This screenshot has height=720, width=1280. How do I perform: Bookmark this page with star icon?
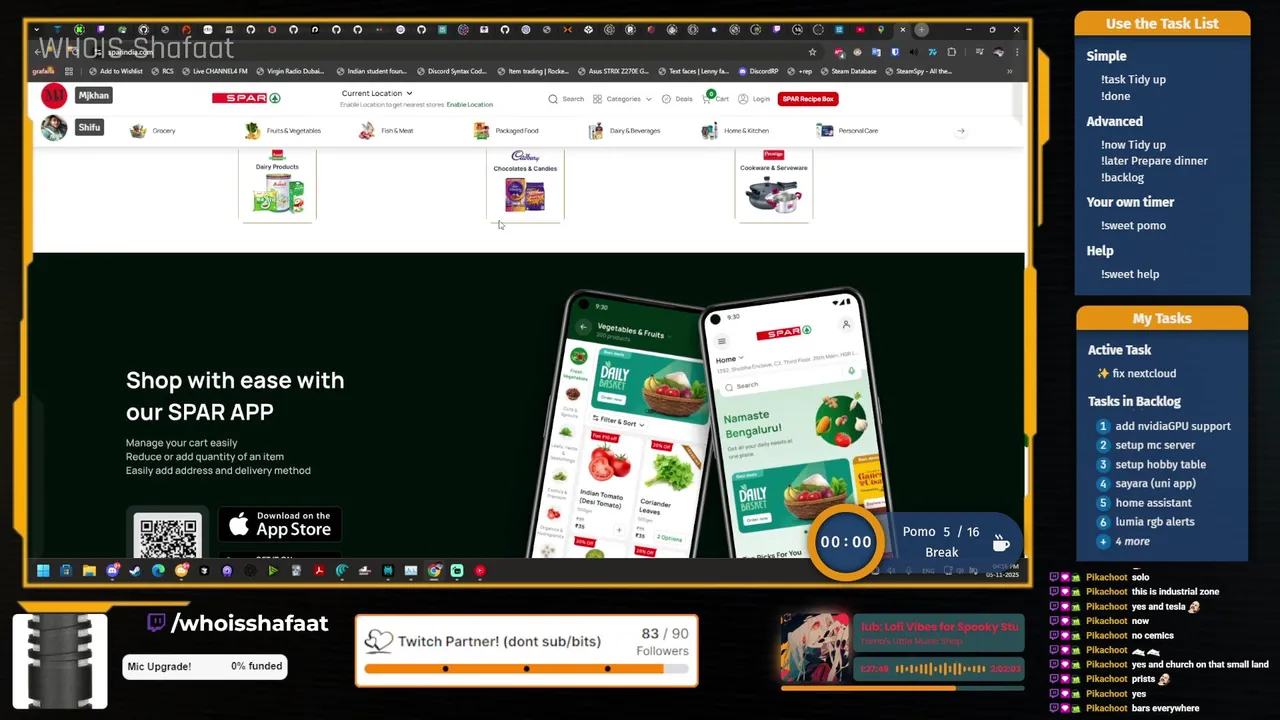click(x=812, y=52)
